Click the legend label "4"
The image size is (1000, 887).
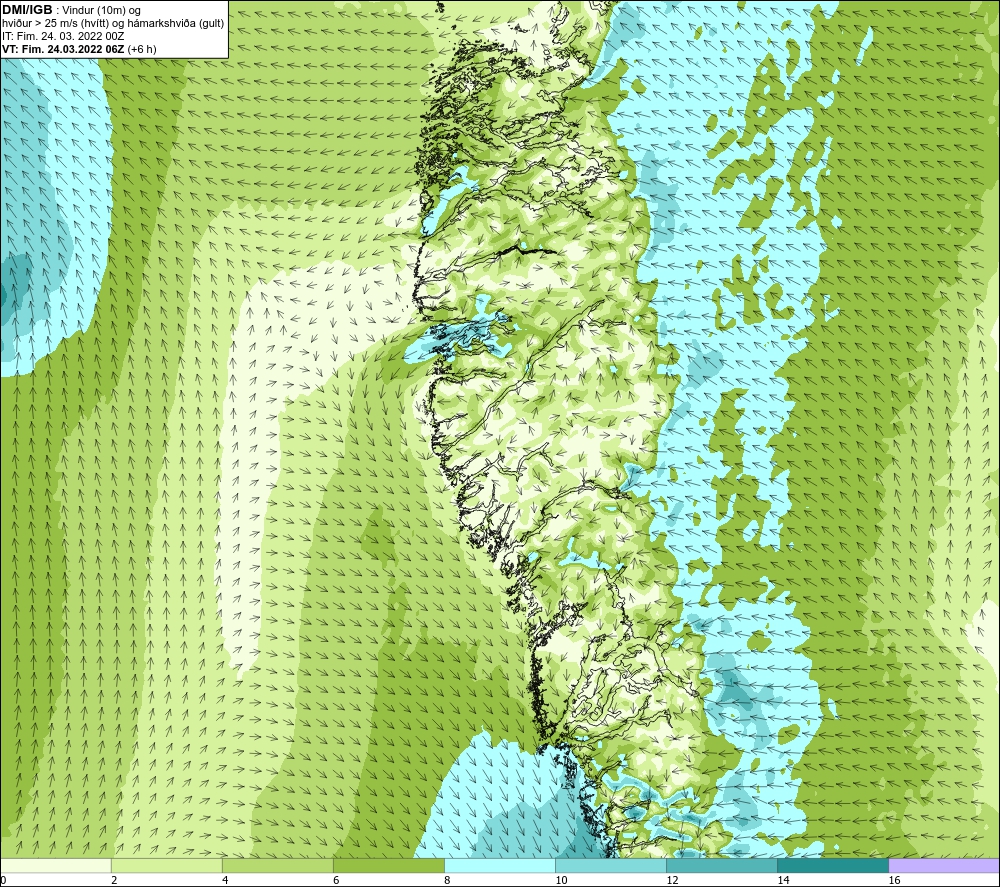pyautogui.click(x=225, y=881)
